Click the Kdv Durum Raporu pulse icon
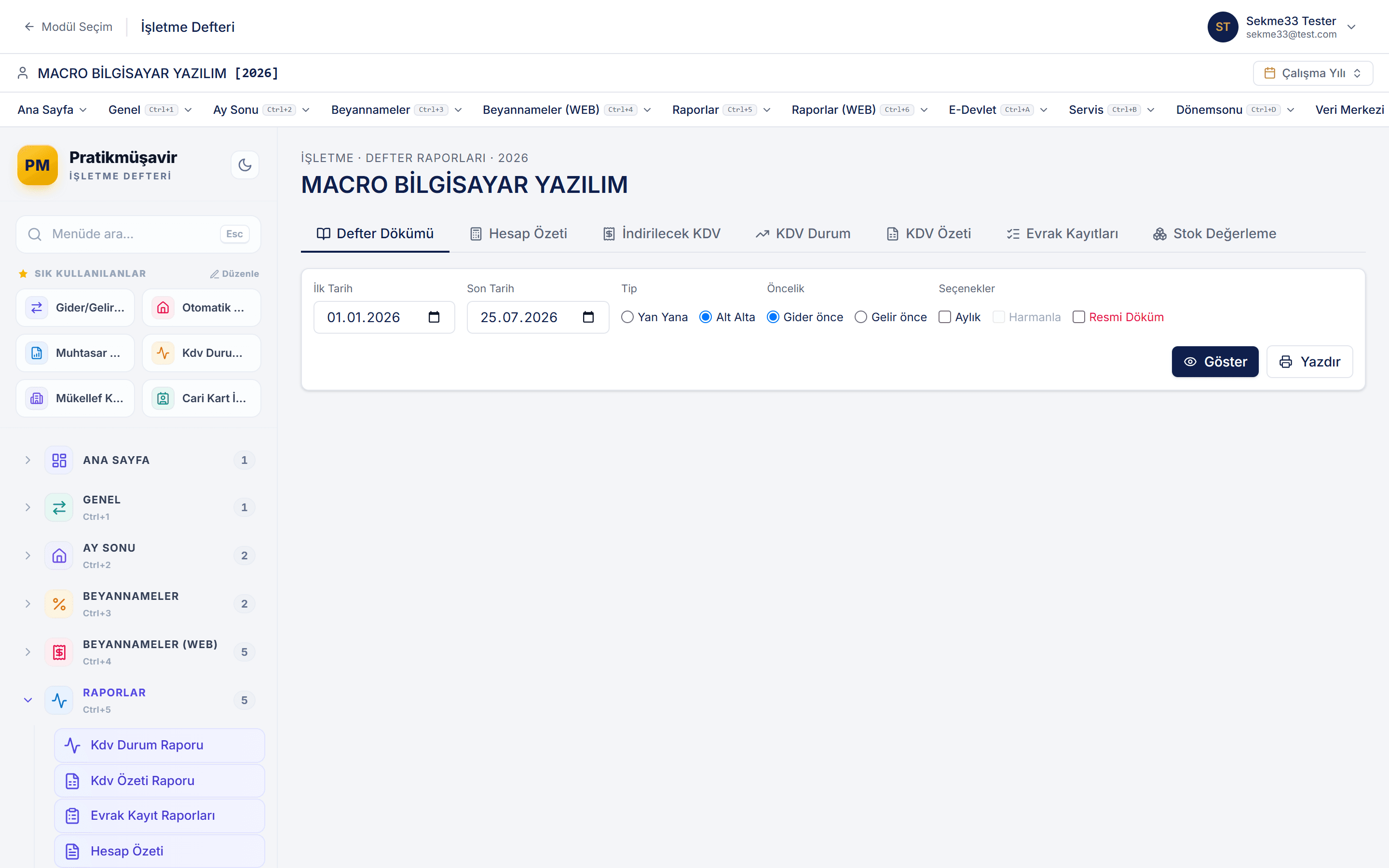1389x868 pixels. 72,745
